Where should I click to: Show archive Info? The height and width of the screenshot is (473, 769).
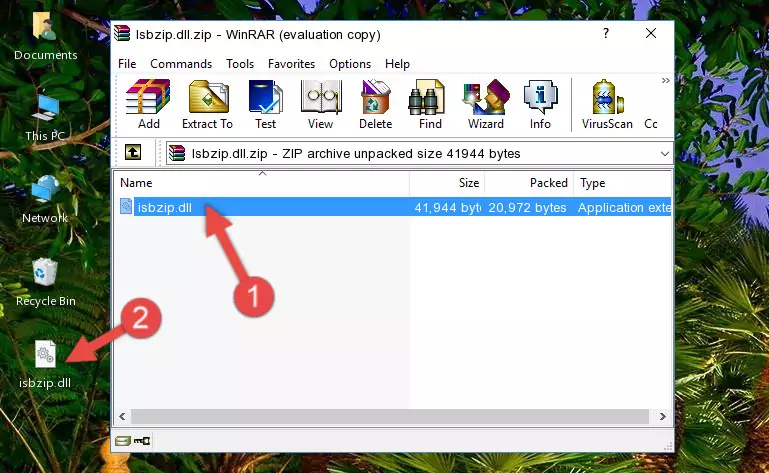point(540,104)
